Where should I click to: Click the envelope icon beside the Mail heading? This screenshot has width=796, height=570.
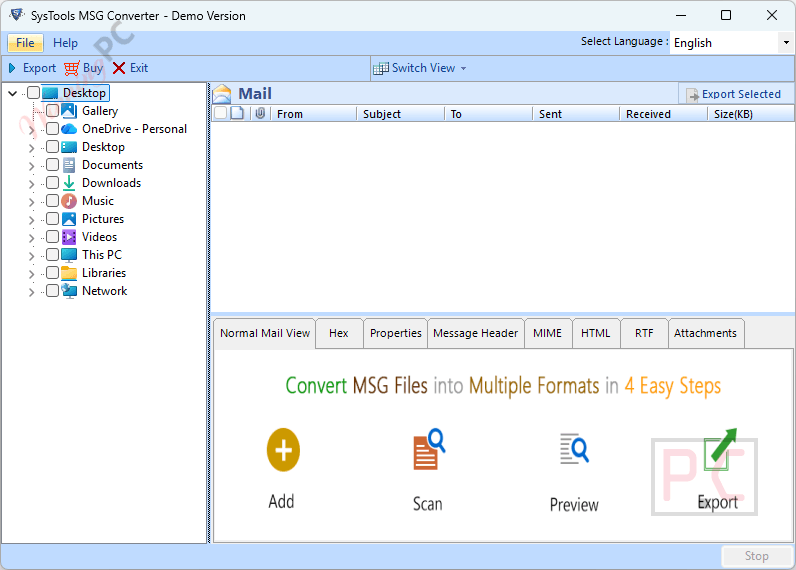point(222,94)
